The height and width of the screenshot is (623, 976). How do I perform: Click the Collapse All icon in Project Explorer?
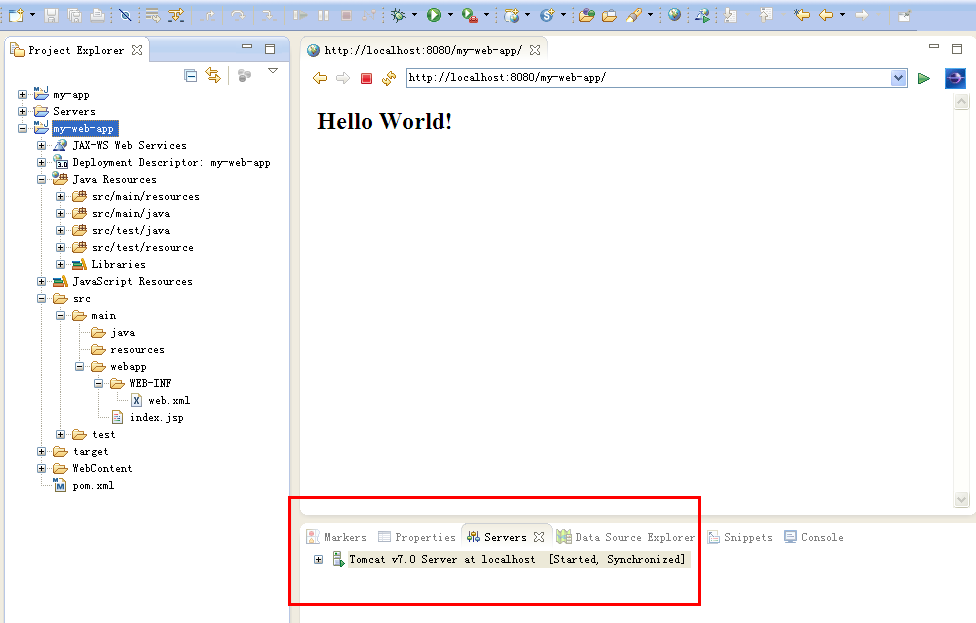190,75
